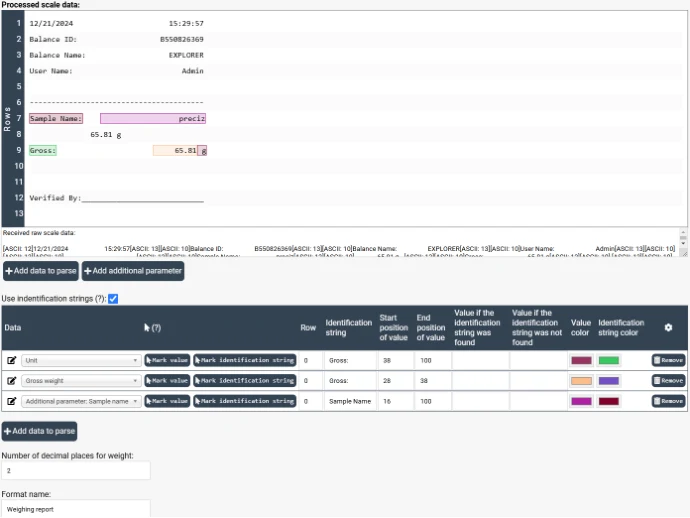Click the settings gear in table header
The width and height of the screenshot is (690, 518).
[x=668, y=327]
